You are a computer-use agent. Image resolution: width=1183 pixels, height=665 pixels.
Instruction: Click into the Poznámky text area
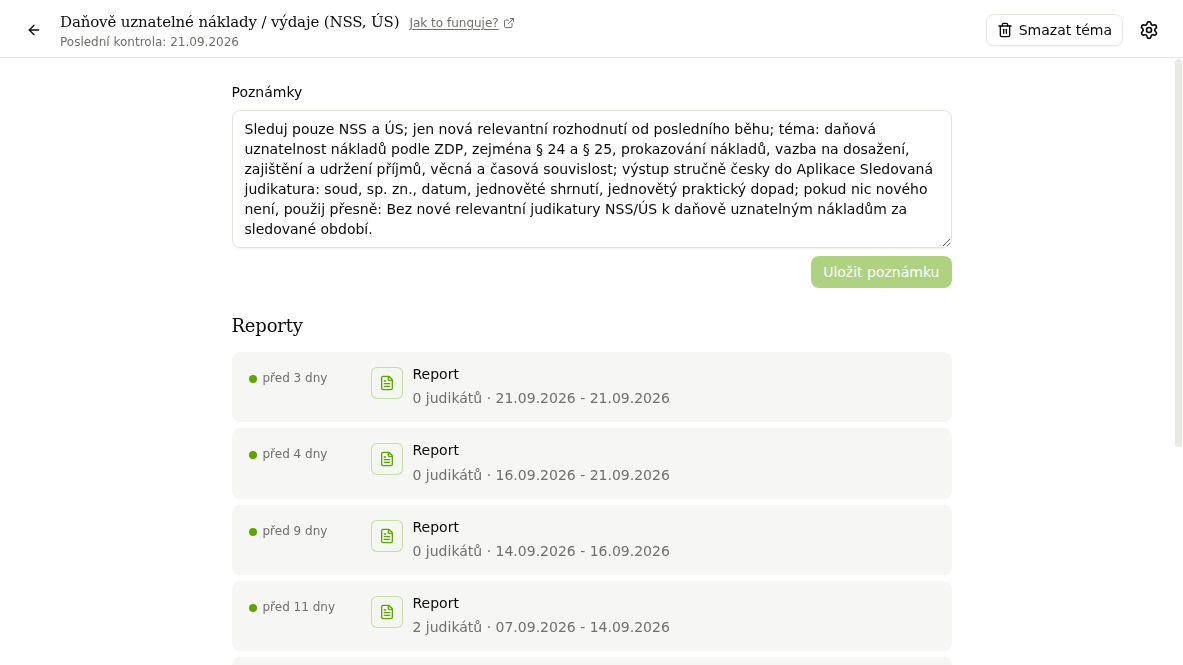592,179
